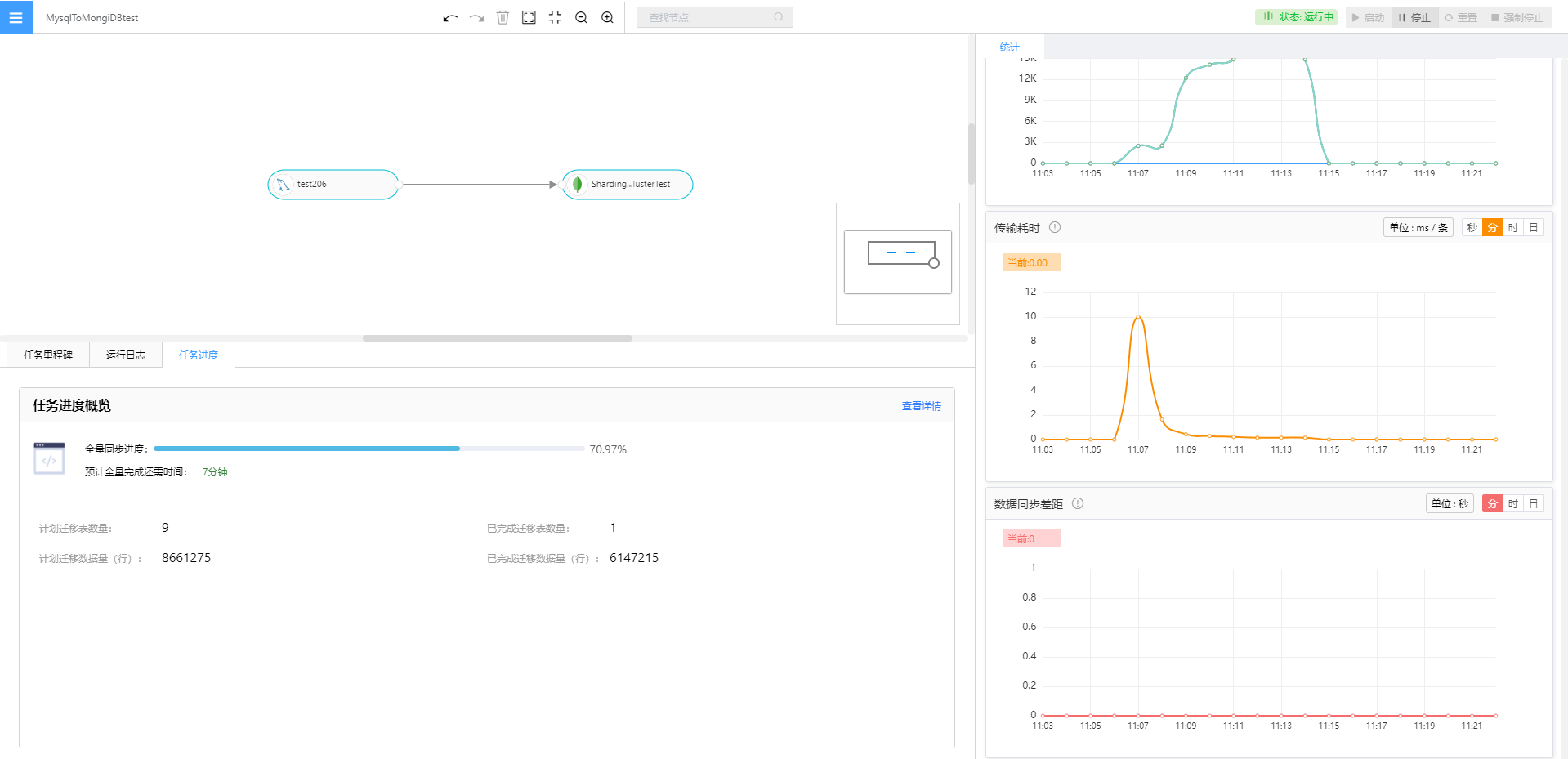1568x759 pixels.
Task: Click the 状态: 运行中 status badge
Action: 1296,17
